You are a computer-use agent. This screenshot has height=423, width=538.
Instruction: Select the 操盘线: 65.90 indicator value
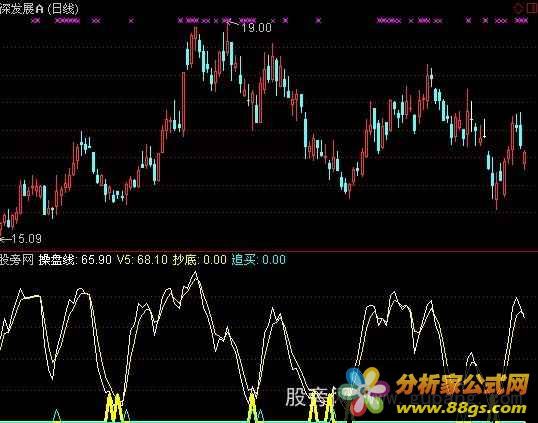tap(75, 260)
